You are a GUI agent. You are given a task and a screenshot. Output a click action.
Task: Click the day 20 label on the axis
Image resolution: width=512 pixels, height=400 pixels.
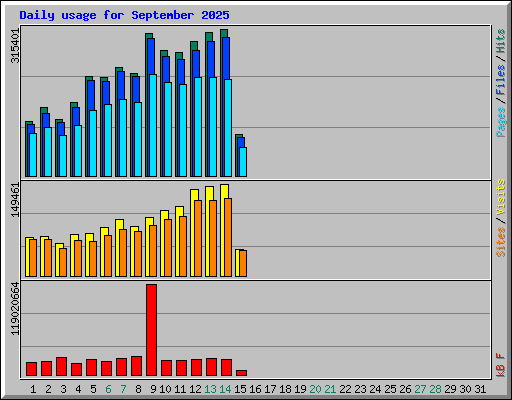(x=315, y=389)
